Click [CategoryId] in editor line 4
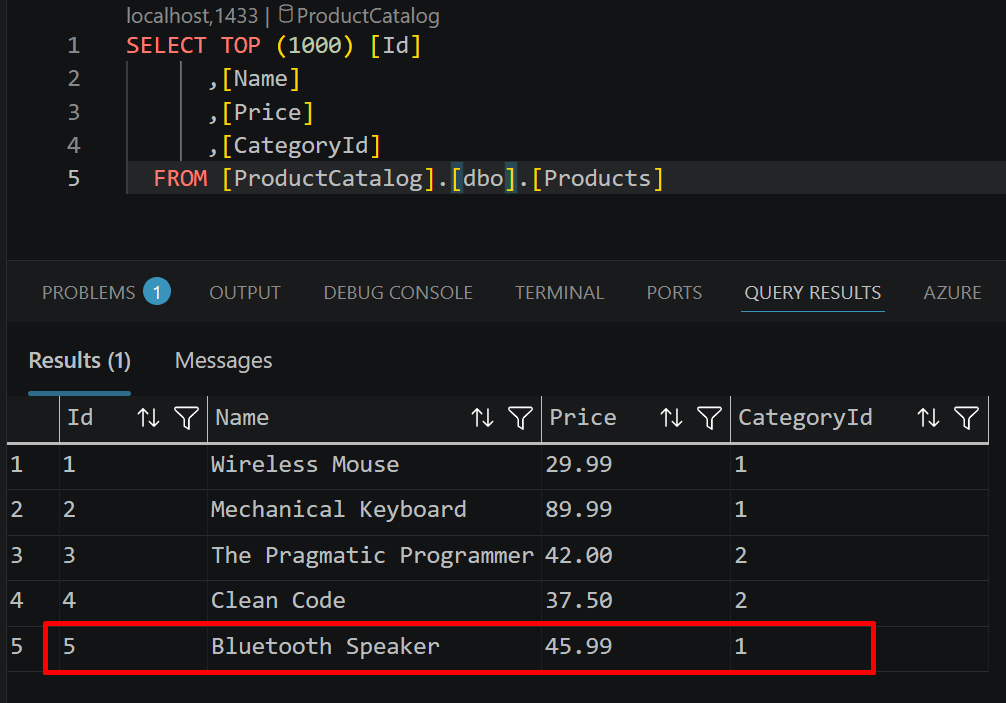This screenshot has height=703, width=1006. (x=301, y=146)
